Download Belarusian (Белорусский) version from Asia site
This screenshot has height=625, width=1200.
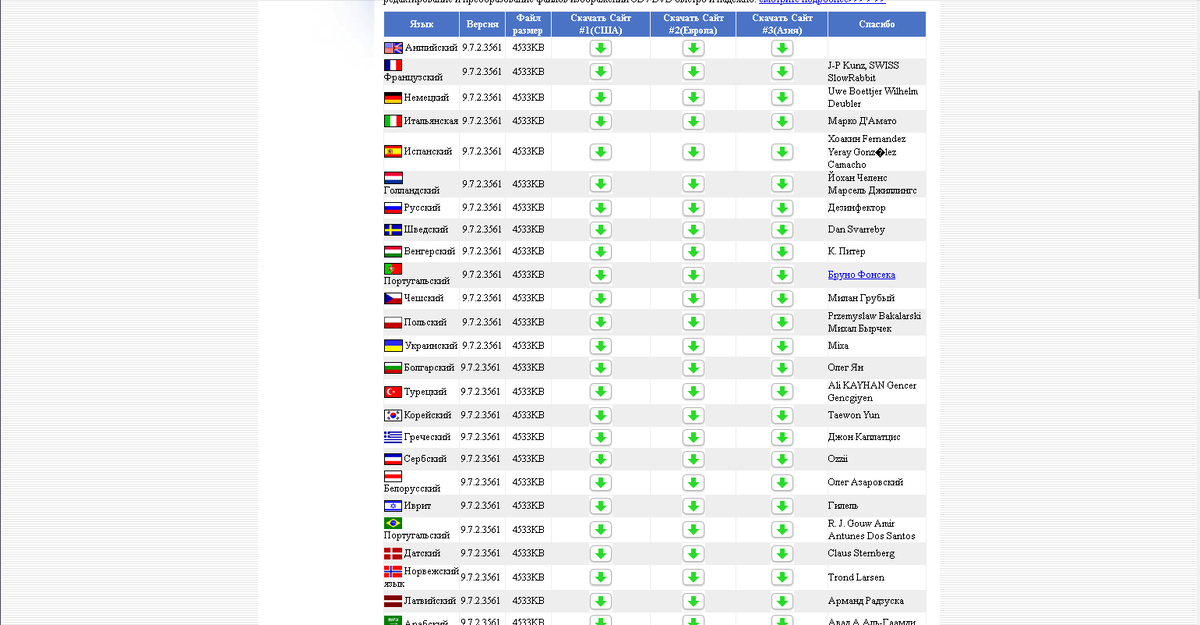tap(782, 483)
